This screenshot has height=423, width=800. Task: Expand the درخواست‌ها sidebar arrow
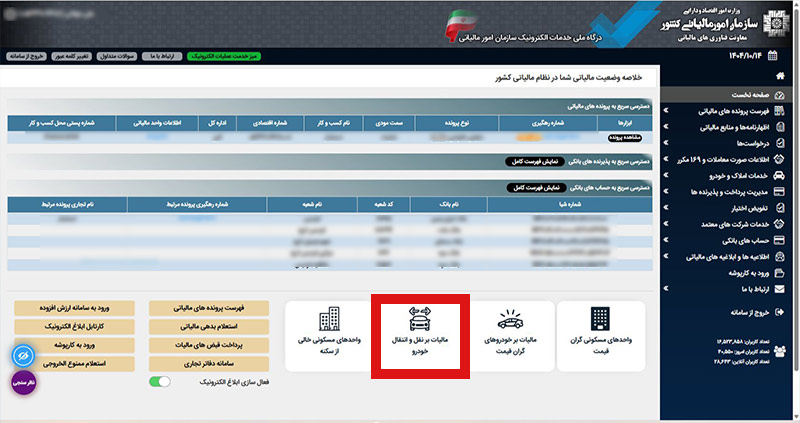tap(666, 143)
